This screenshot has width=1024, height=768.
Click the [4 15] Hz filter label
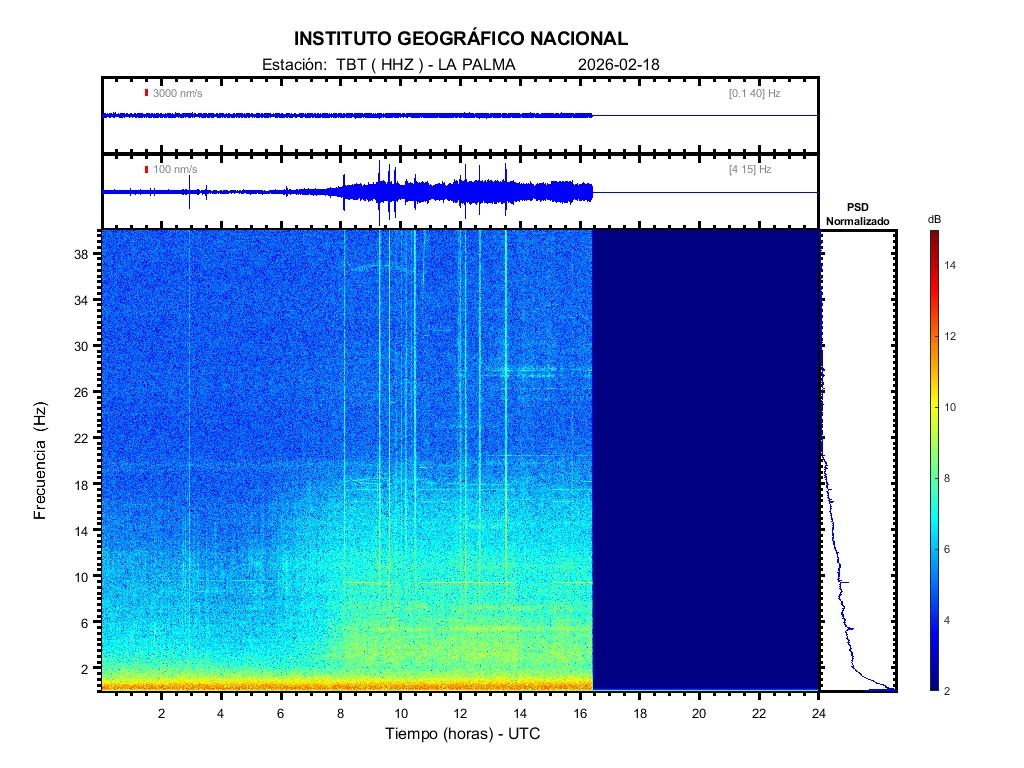tap(750, 169)
